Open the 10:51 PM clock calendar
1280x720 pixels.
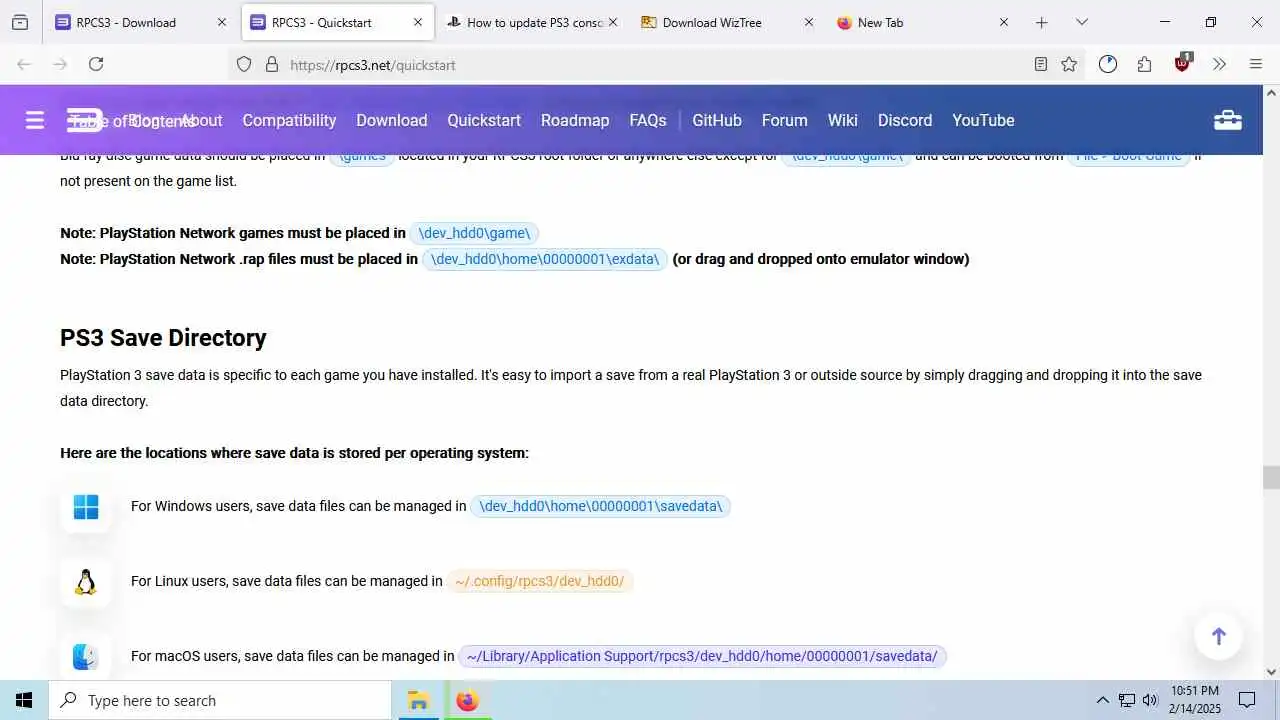pos(1195,700)
